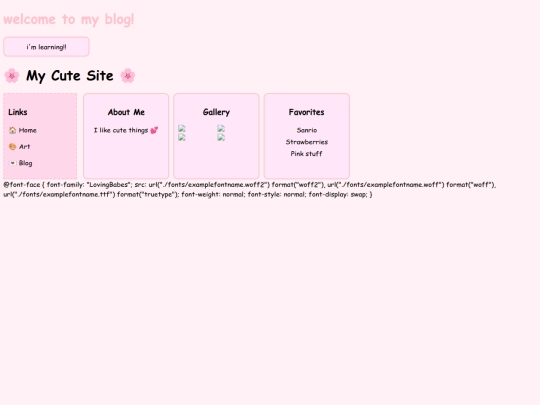Click "Sanrio" in Favorites
The width and height of the screenshot is (540, 405).
pos(307,130)
